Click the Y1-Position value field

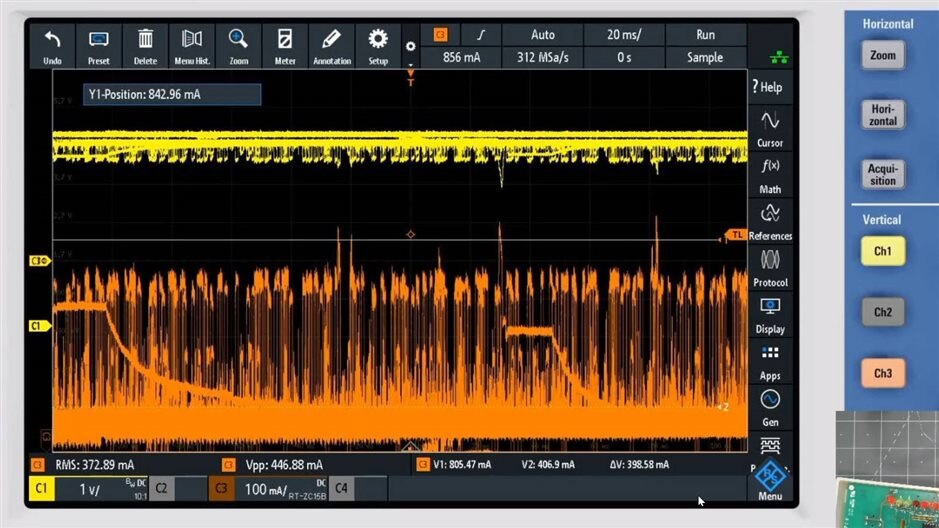172,95
